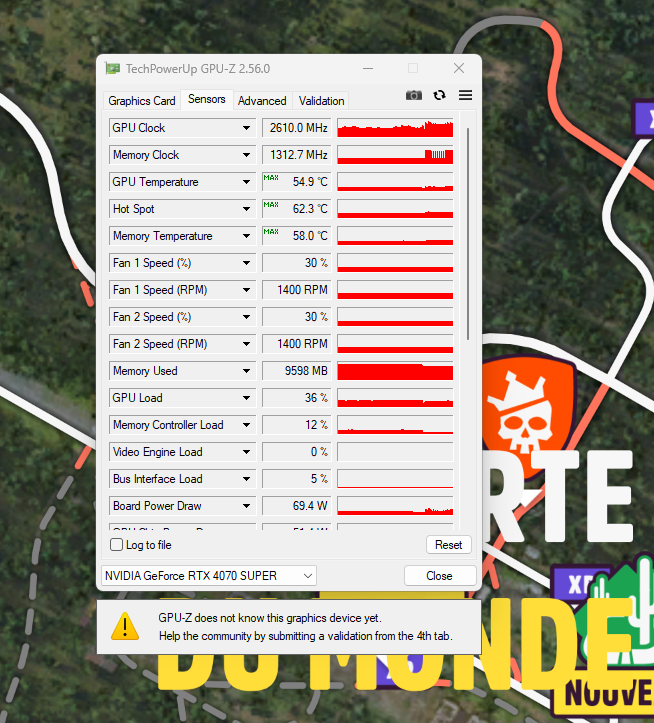Click the 12 % memory controller load value

(x=297, y=425)
